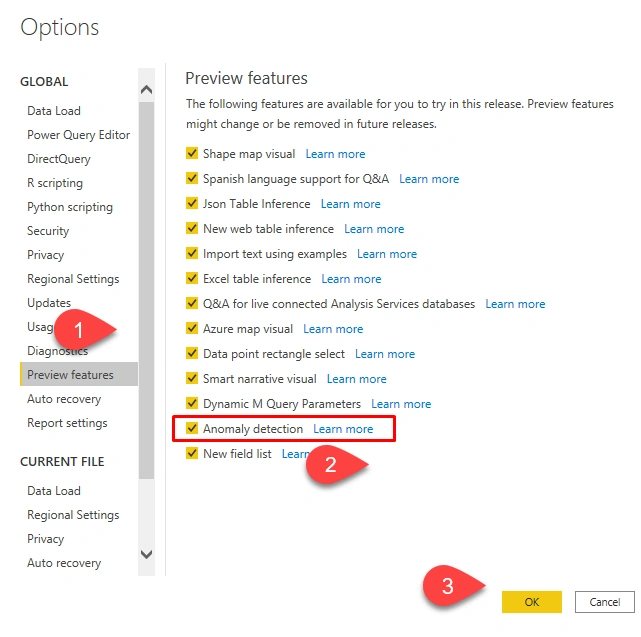Dismiss dialog with Cancel button
This screenshot has width=641, height=637.
[605, 602]
